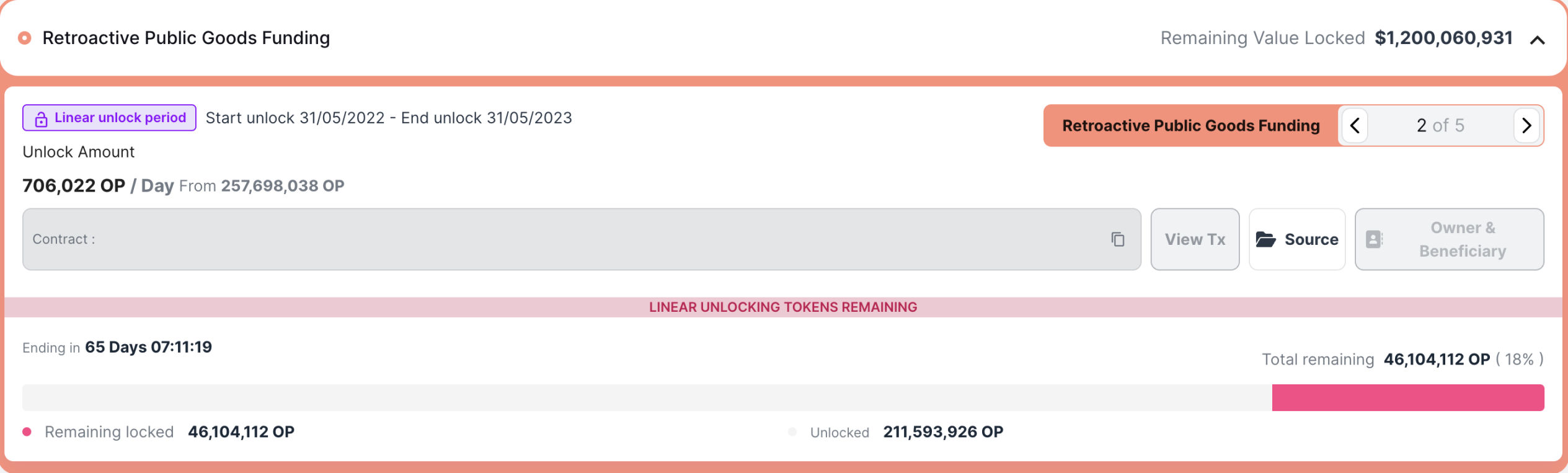Click the grey unlocked portion of progress bar
Viewport: 1568px width, 473px height.
[x=647, y=397]
